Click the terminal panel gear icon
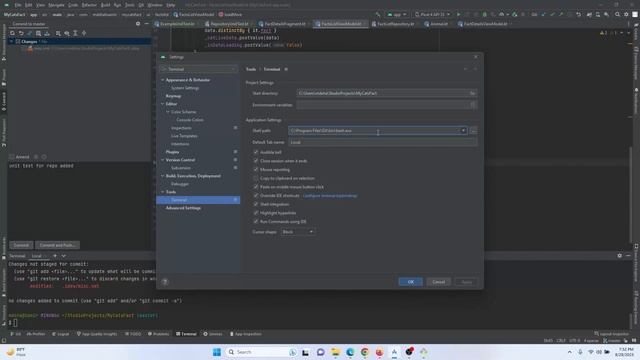640x360 pixels. (620, 256)
